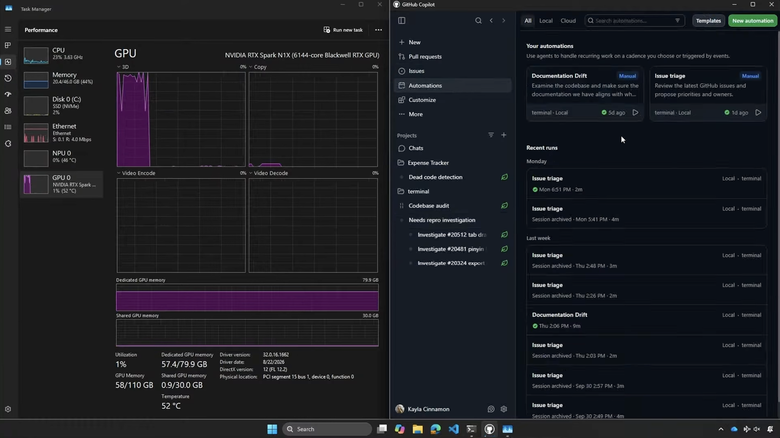
Task: Open Pull requests in Copilot sidebar
Action: click(x=452, y=57)
